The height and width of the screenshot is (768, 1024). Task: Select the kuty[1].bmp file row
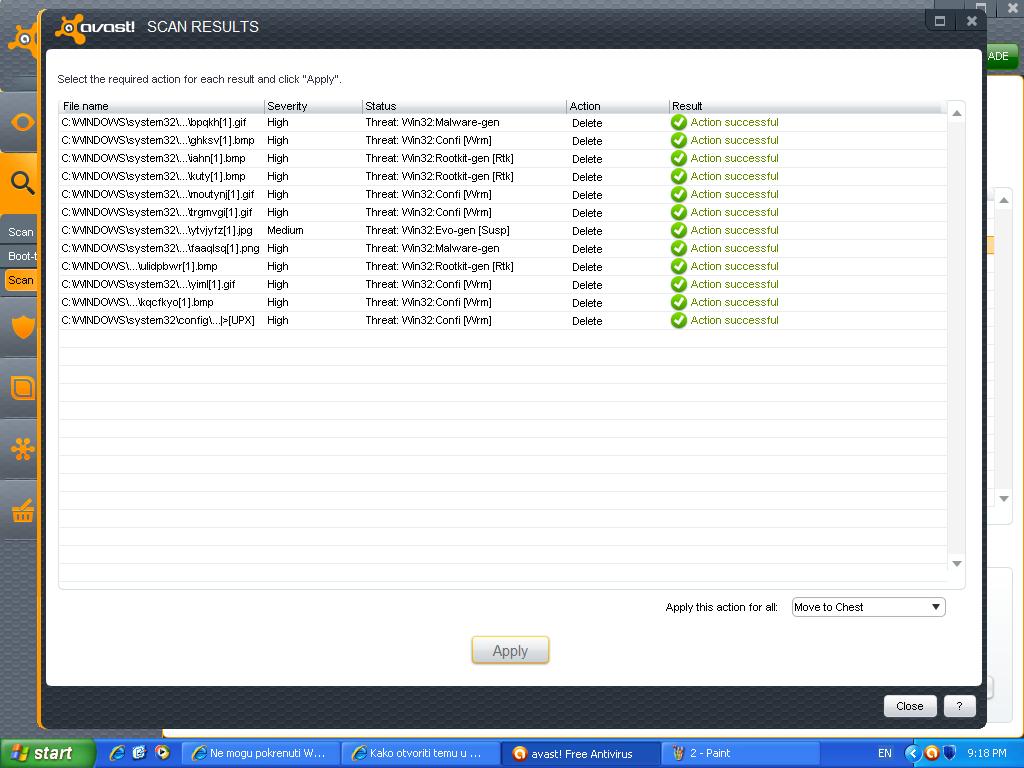(503, 176)
